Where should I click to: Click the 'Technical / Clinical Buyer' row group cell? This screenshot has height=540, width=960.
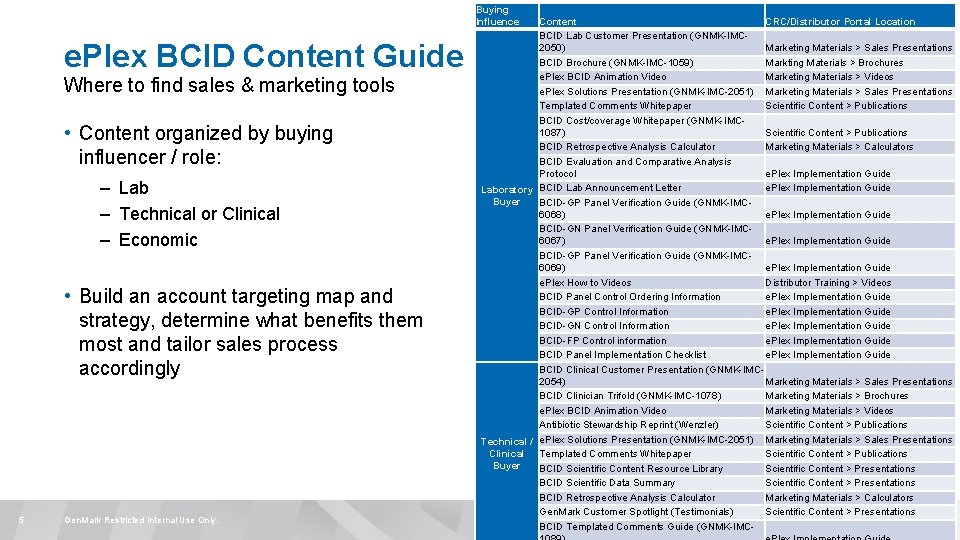507,453
